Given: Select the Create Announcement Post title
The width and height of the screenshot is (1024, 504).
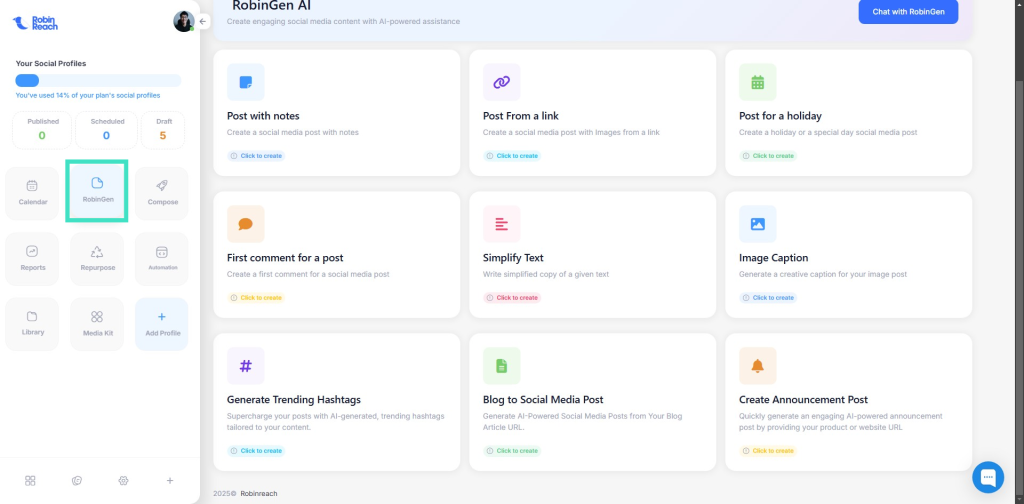Looking at the screenshot, I should coord(803,399).
